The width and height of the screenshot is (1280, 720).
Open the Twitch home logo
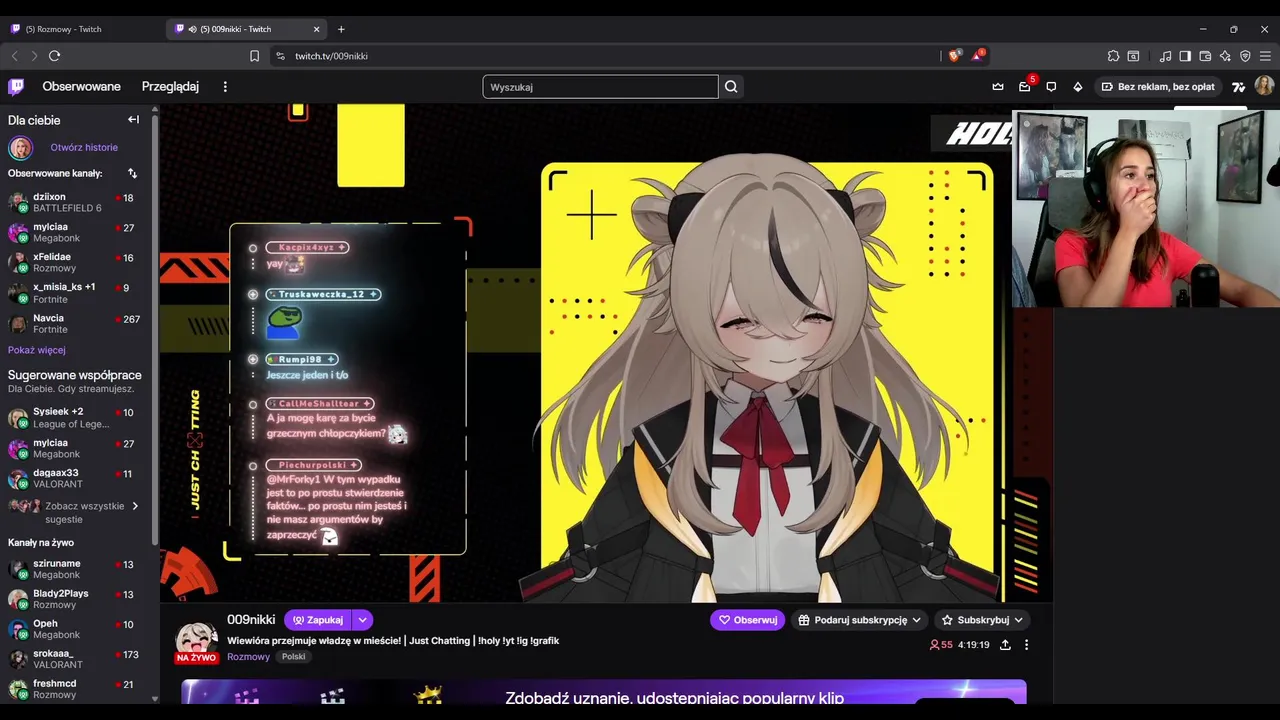16,87
